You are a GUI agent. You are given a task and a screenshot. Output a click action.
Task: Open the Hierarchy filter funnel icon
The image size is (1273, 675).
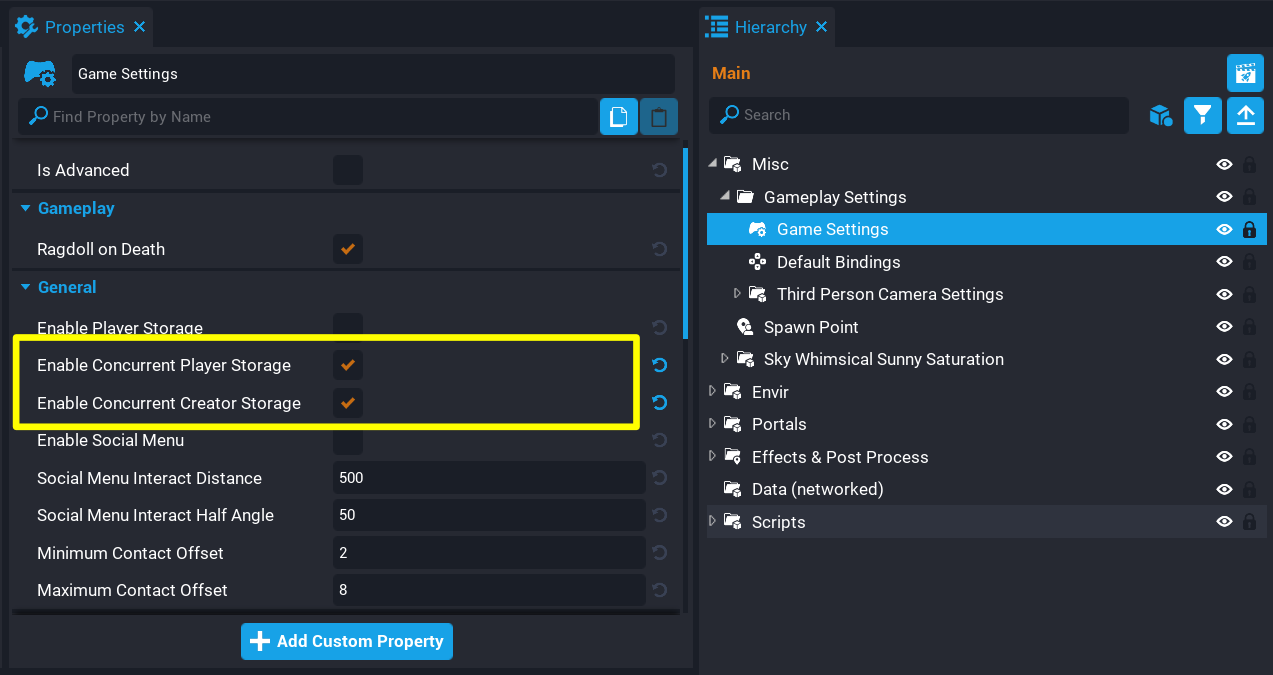(x=1203, y=115)
